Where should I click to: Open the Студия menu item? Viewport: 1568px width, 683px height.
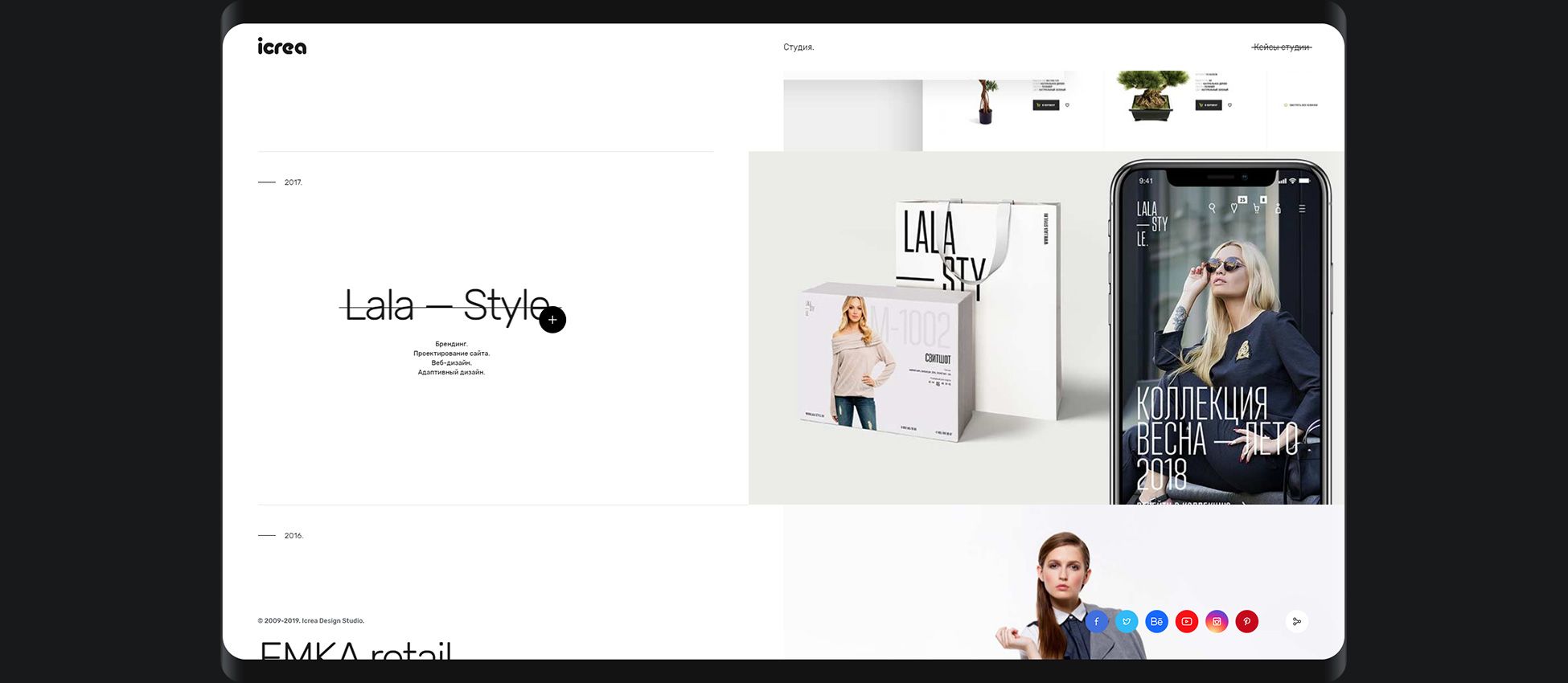[x=798, y=47]
